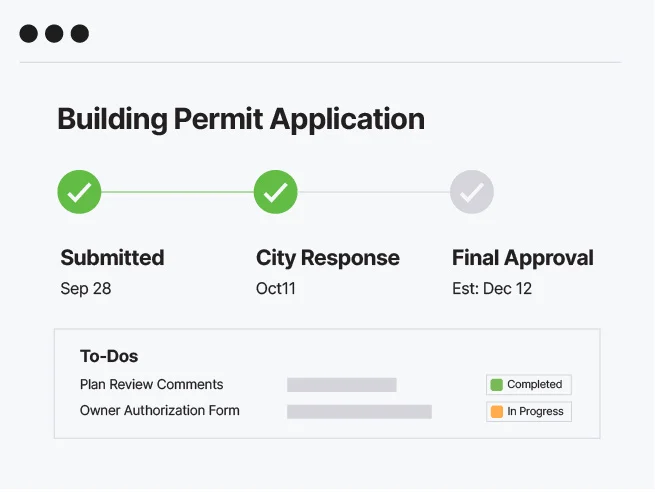Select the In Progress status badge
Image resolution: width=655 pixels, height=492 pixels.
pos(528,412)
